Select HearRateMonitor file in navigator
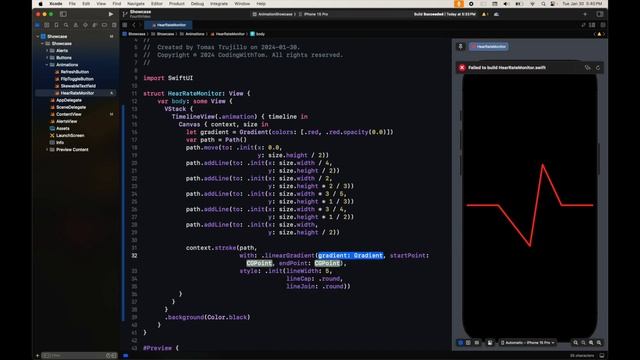 [x=76, y=93]
